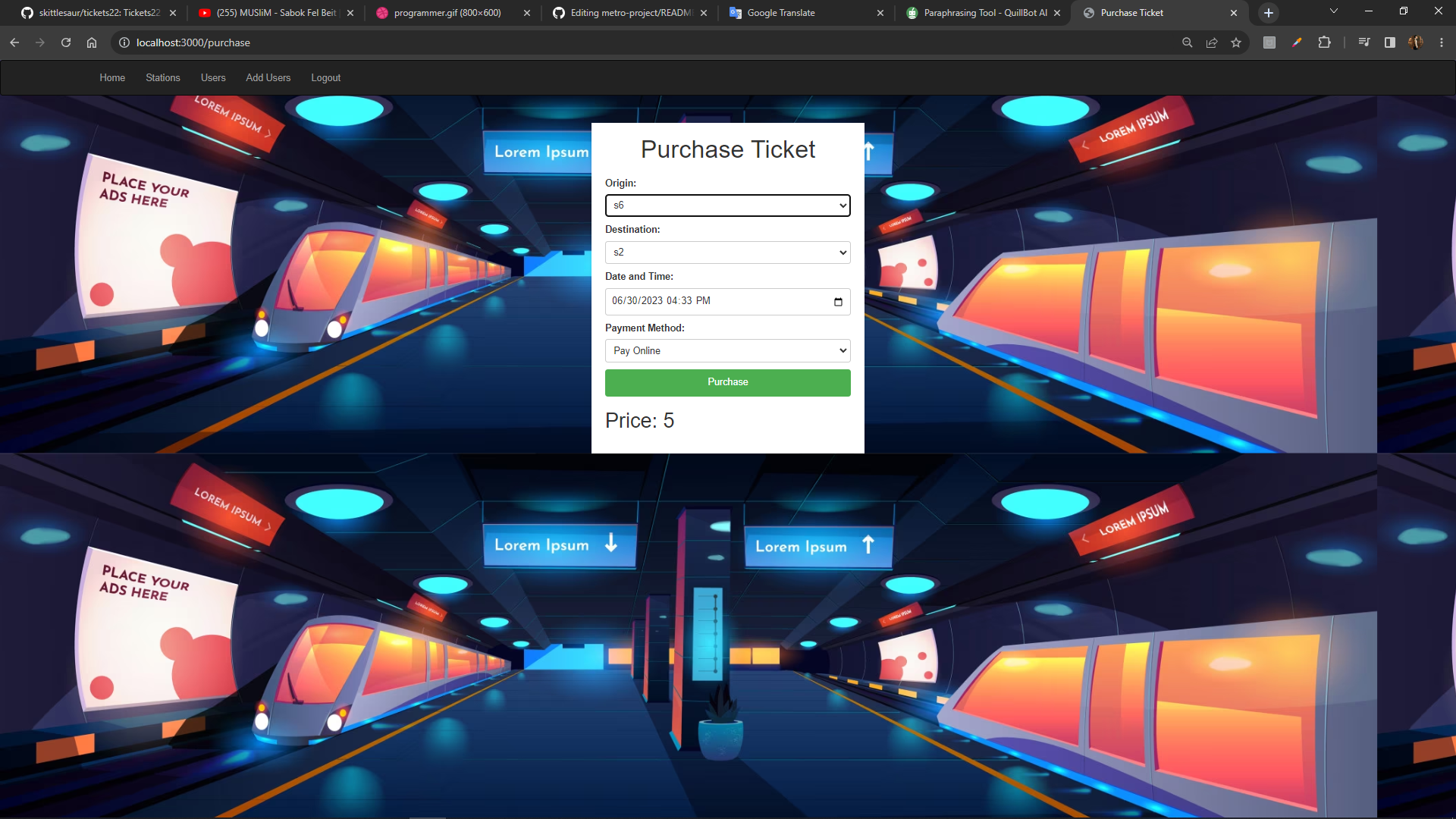Click the browser reload icon
This screenshot has height=819, width=1456.
click(x=66, y=42)
